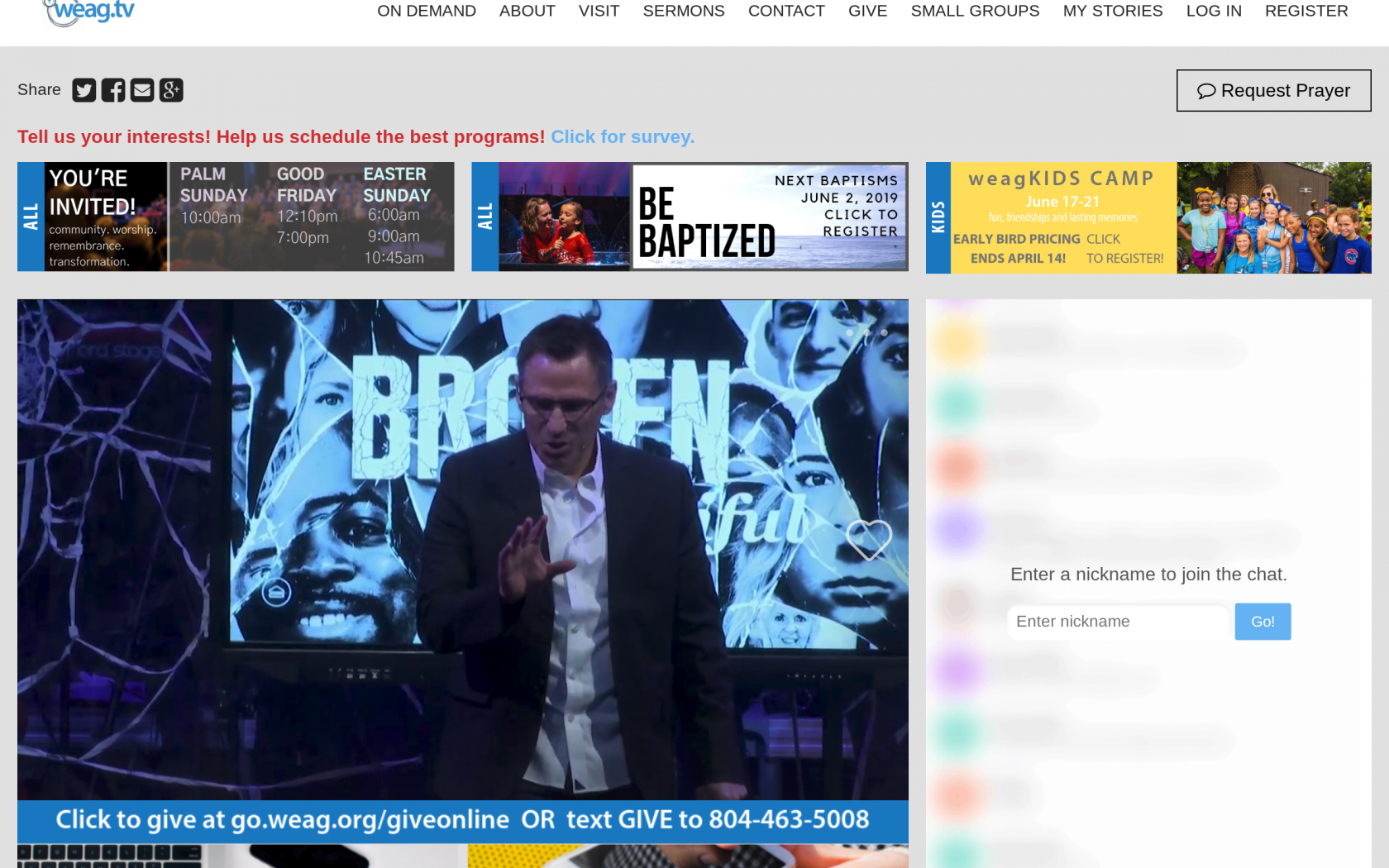
Task: Open the Register page
Action: (1306, 12)
